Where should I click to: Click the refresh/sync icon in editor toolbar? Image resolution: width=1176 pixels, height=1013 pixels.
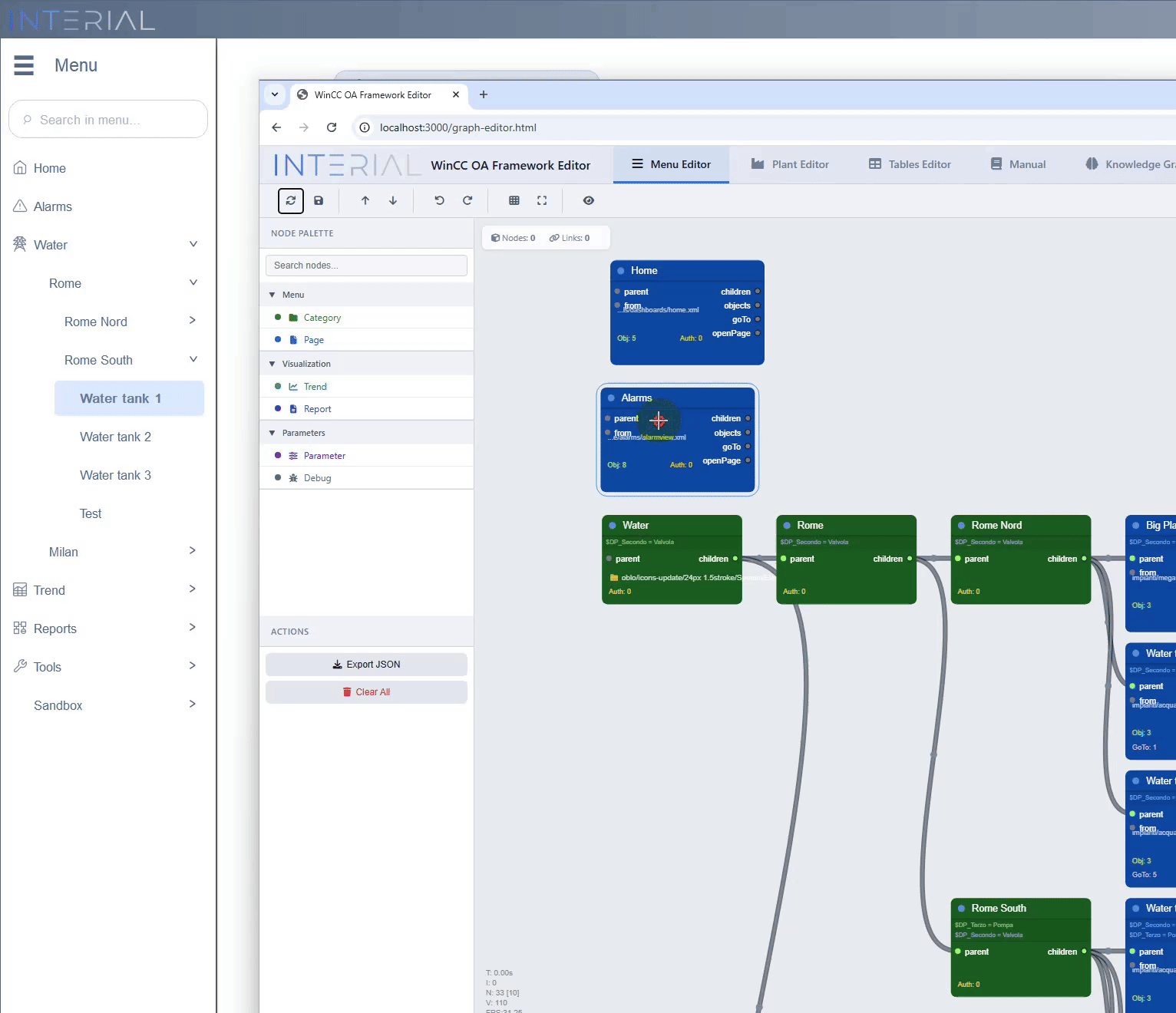pyautogui.click(x=290, y=200)
